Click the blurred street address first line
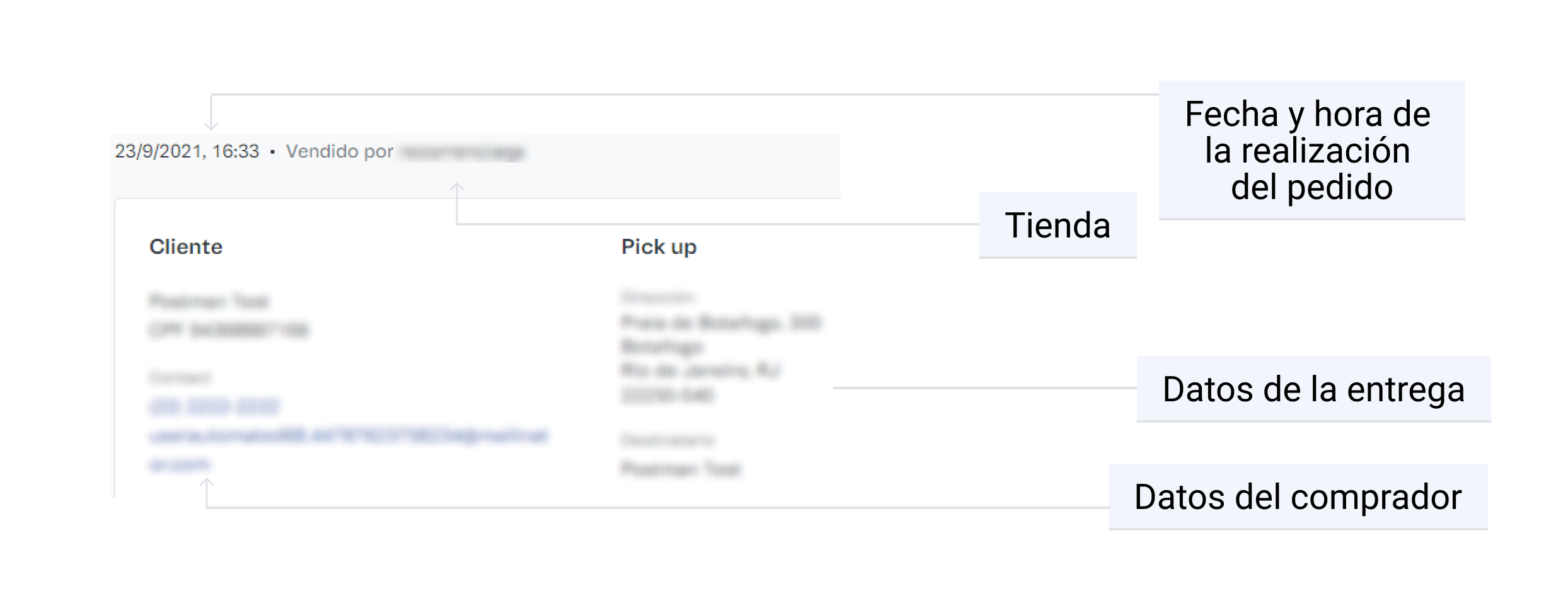The width and height of the screenshot is (1568, 606). click(720, 323)
